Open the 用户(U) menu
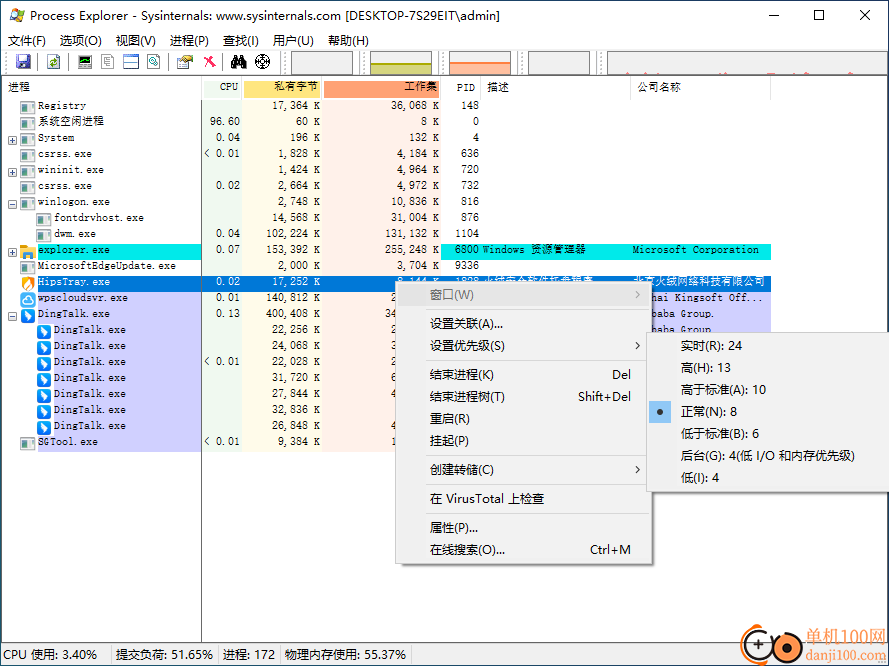Viewport: 889px width, 666px height. [293, 41]
